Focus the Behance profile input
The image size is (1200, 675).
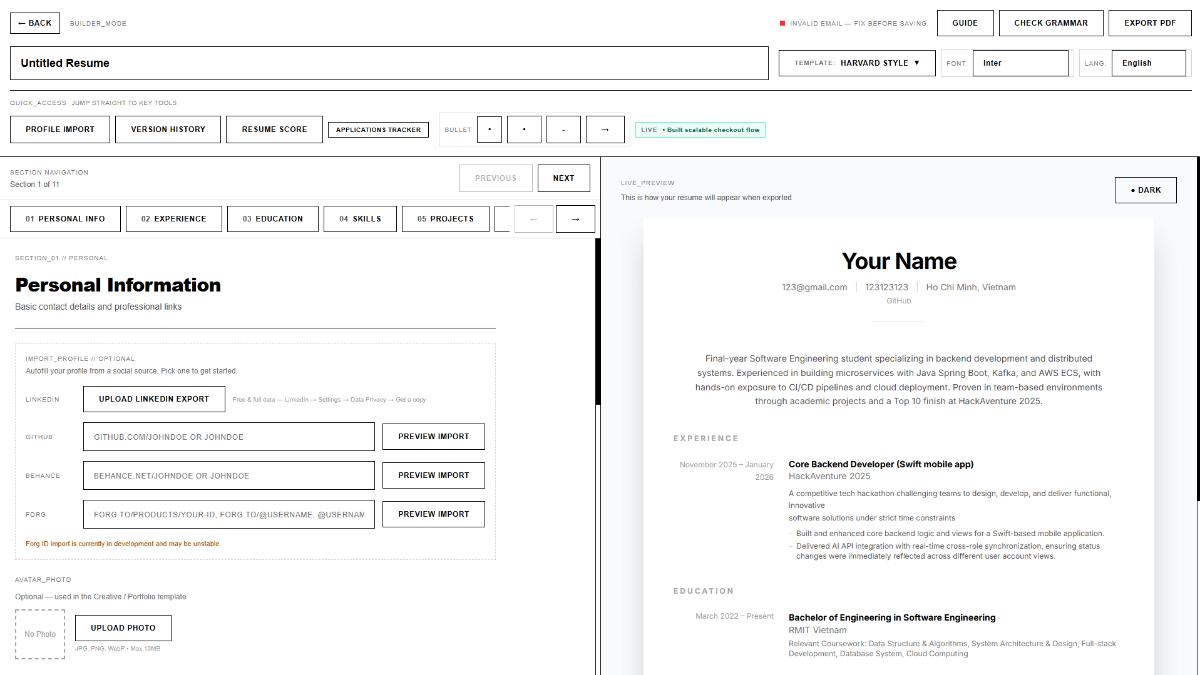pyautogui.click(x=229, y=476)
